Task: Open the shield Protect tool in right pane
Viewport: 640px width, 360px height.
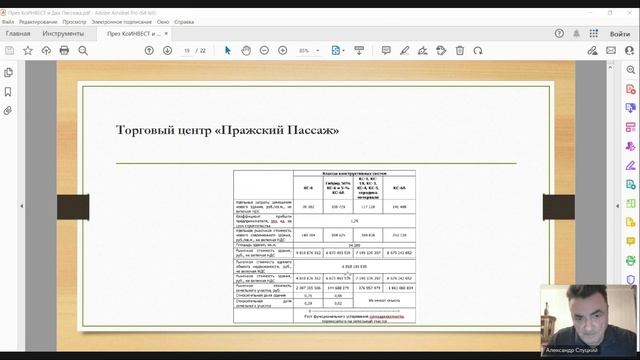Action: click(x=631, y=279)
